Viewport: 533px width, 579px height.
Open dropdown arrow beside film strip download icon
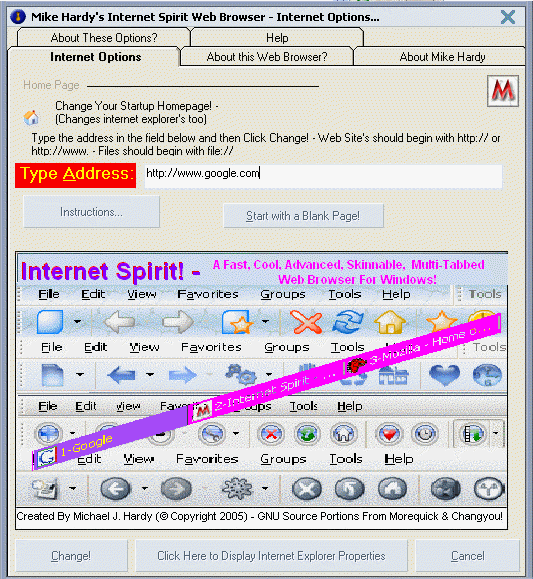(x=495, y=433)
